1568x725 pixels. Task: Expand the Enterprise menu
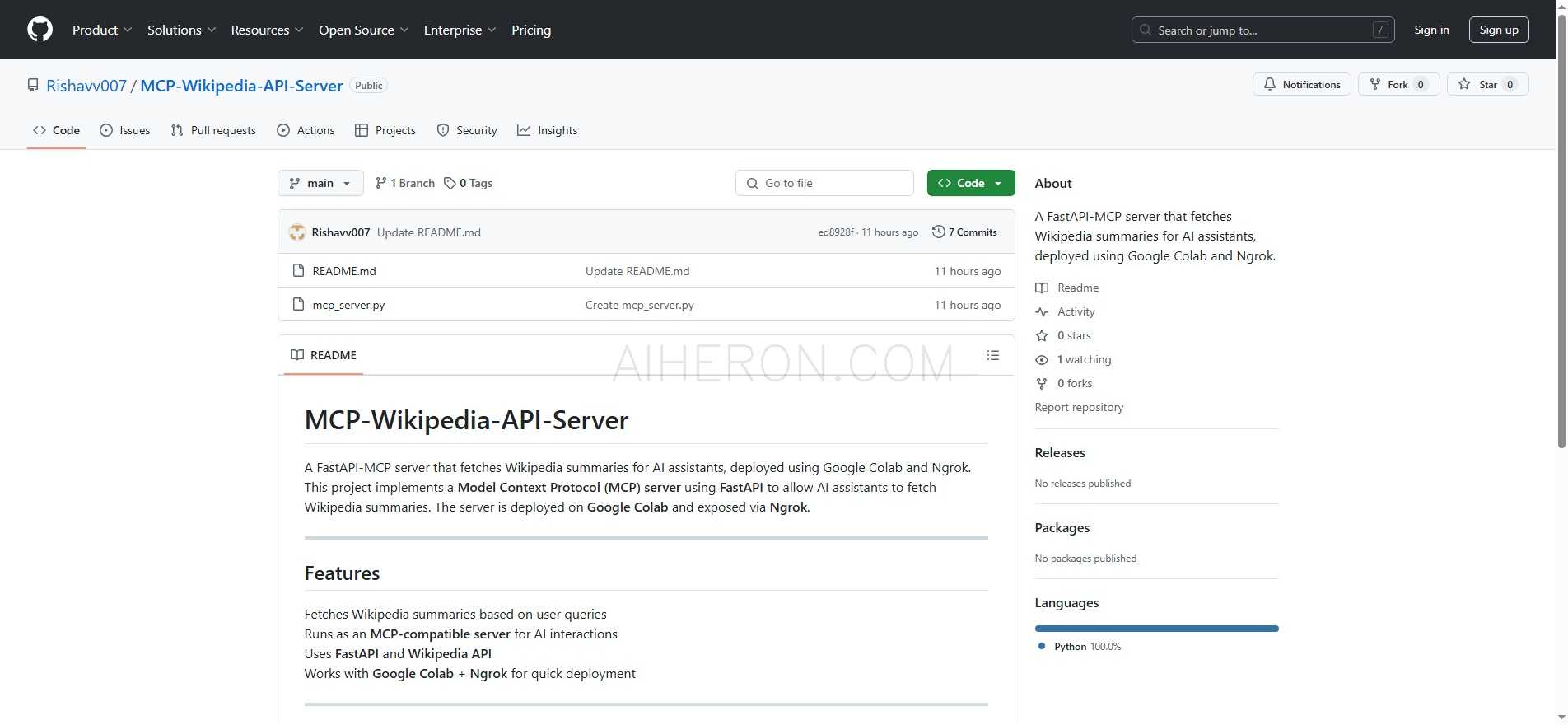[460, 30]
